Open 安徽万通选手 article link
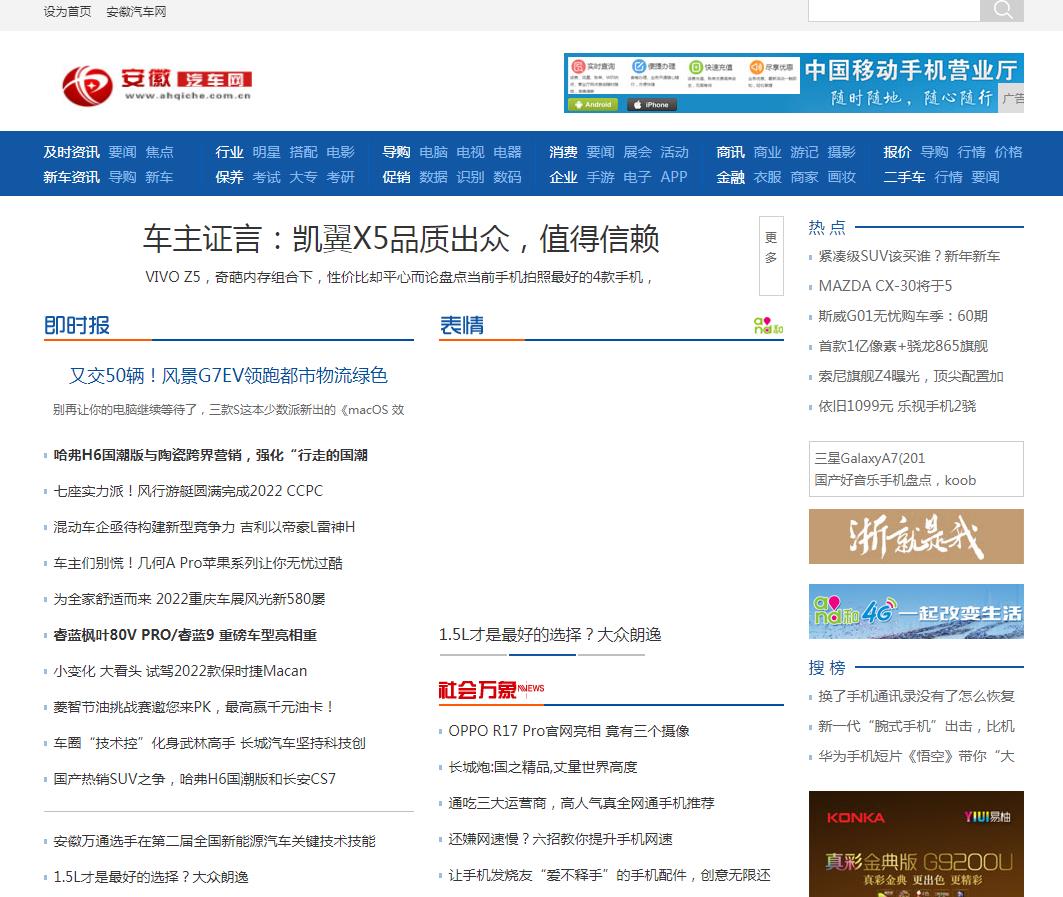1063x897 pixels. (x=214, y=841)
